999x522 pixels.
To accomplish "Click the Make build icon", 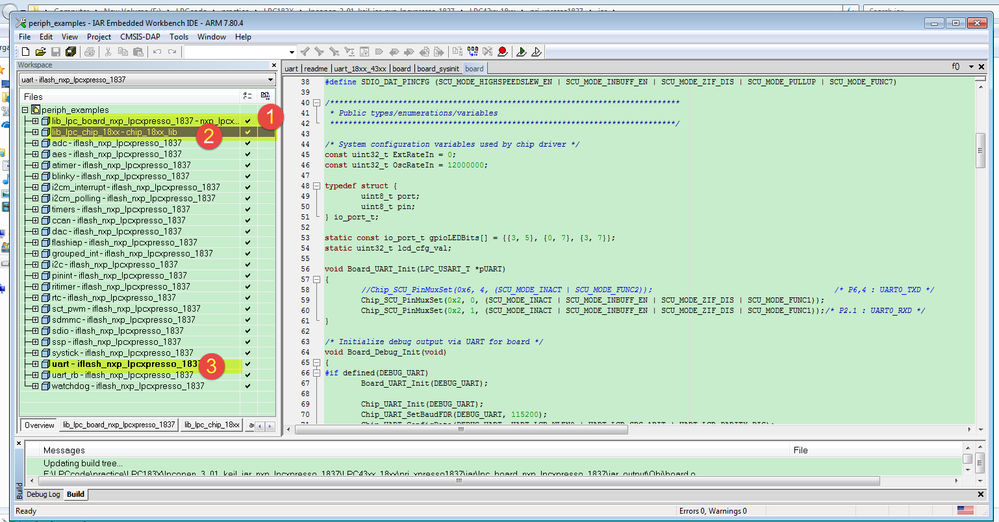I will coord(472,52).
